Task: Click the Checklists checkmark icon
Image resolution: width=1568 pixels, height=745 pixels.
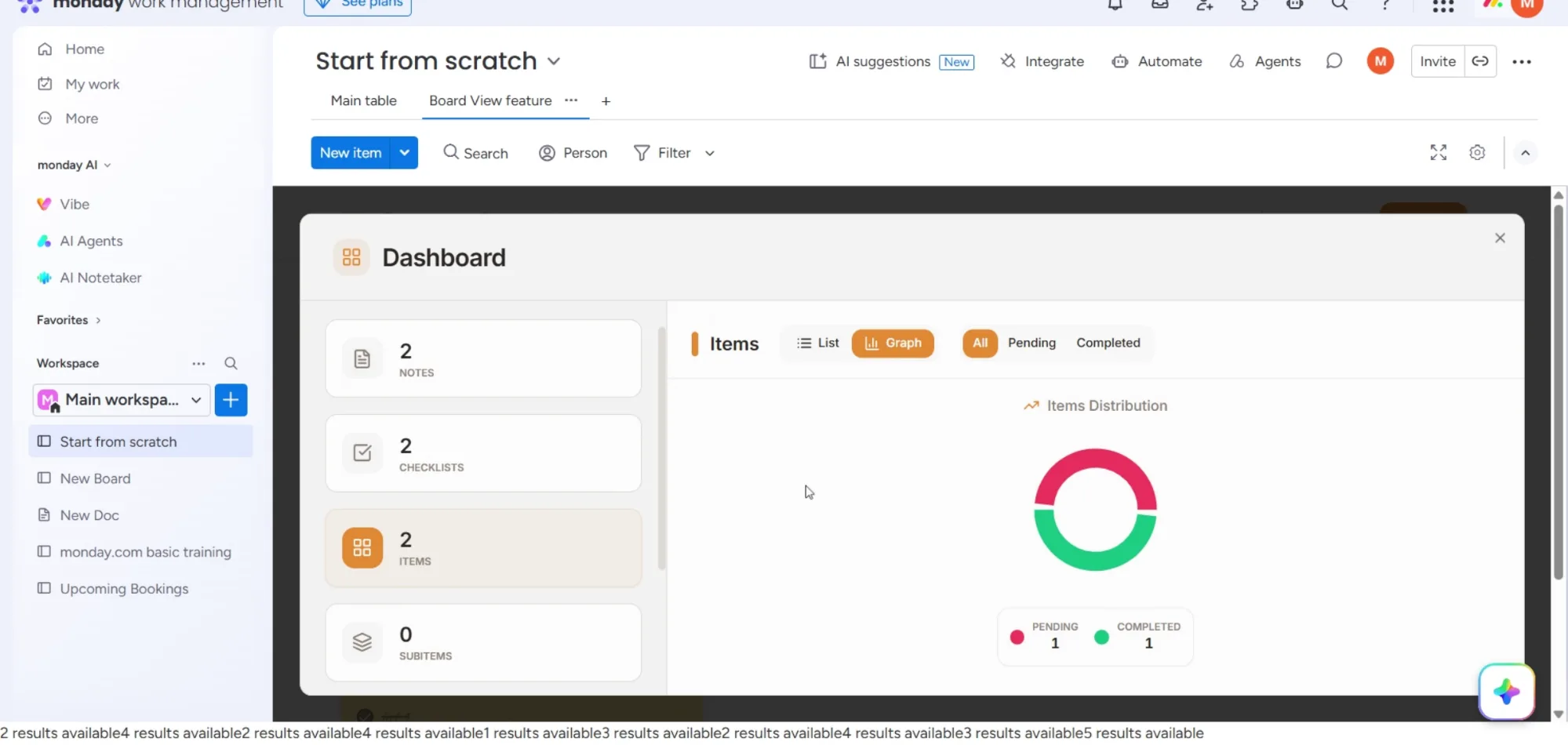Action: pos(362,453)
